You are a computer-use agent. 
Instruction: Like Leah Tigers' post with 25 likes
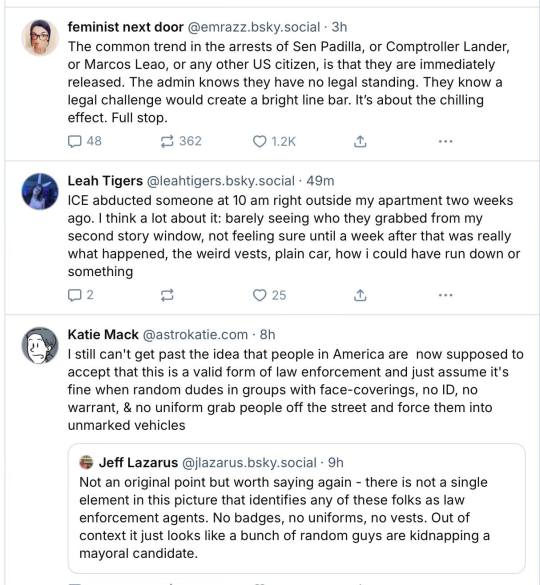coord(269,295)
